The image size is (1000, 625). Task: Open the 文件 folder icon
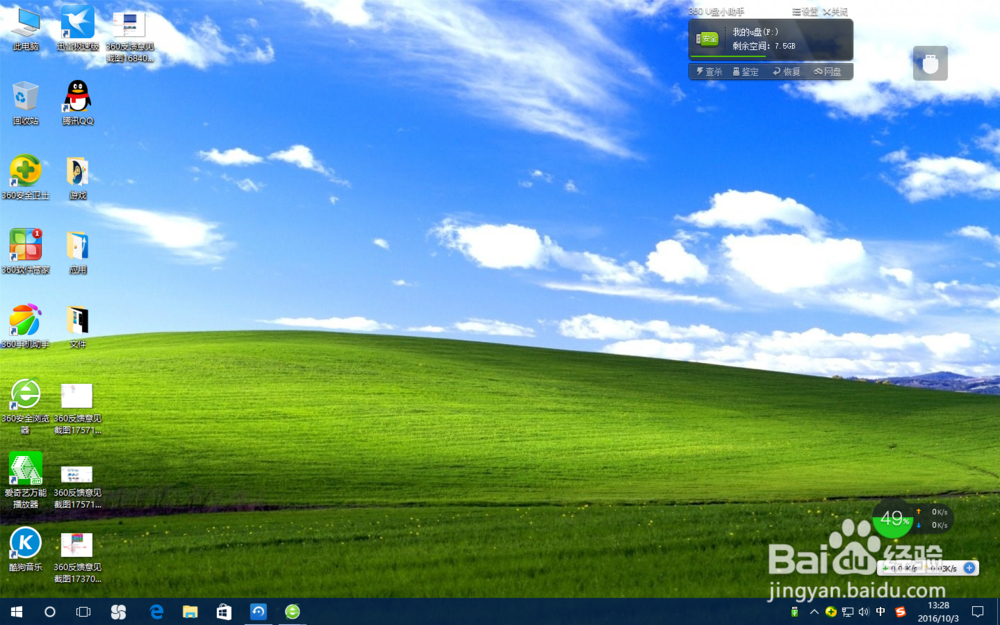pyautogui.click(x=77, y=326)
